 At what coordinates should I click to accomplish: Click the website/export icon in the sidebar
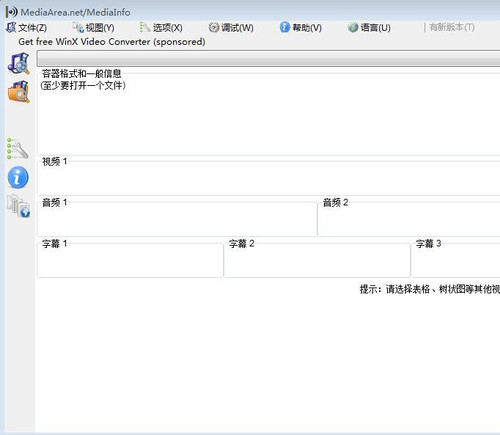19,206
